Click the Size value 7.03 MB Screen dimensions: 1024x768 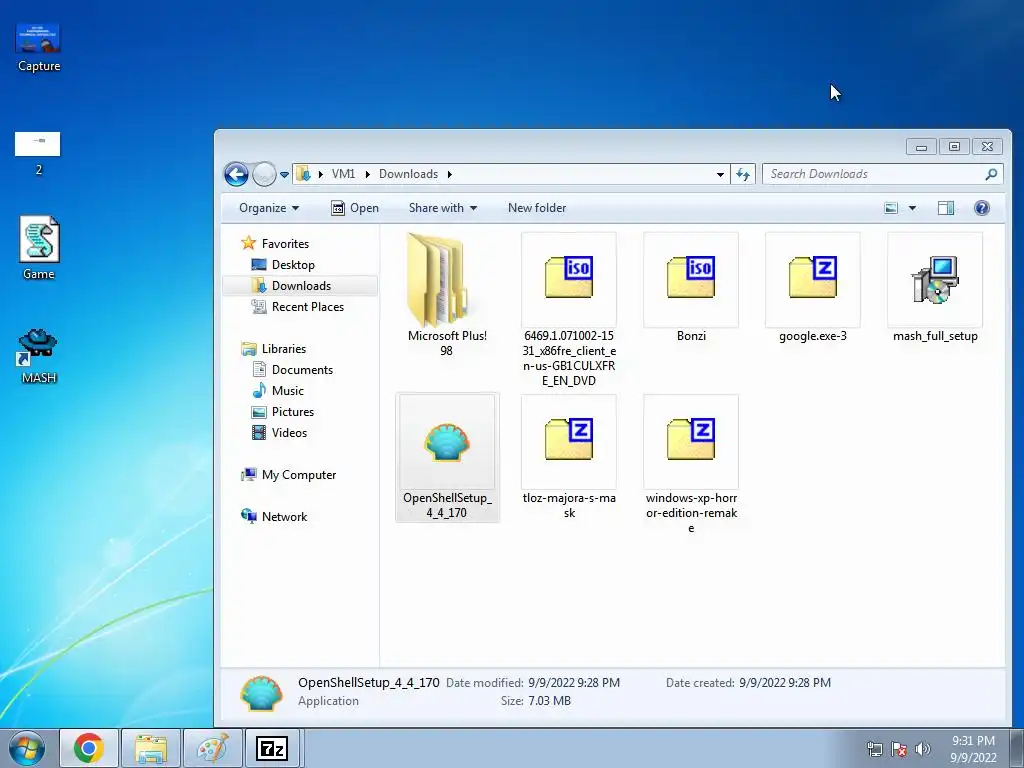coord(549,701)
